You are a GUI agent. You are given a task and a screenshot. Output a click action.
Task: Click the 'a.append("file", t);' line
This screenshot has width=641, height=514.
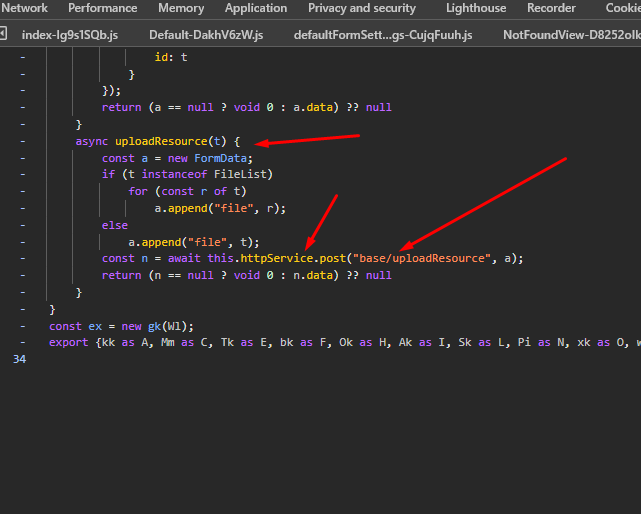tap(194, 242)
